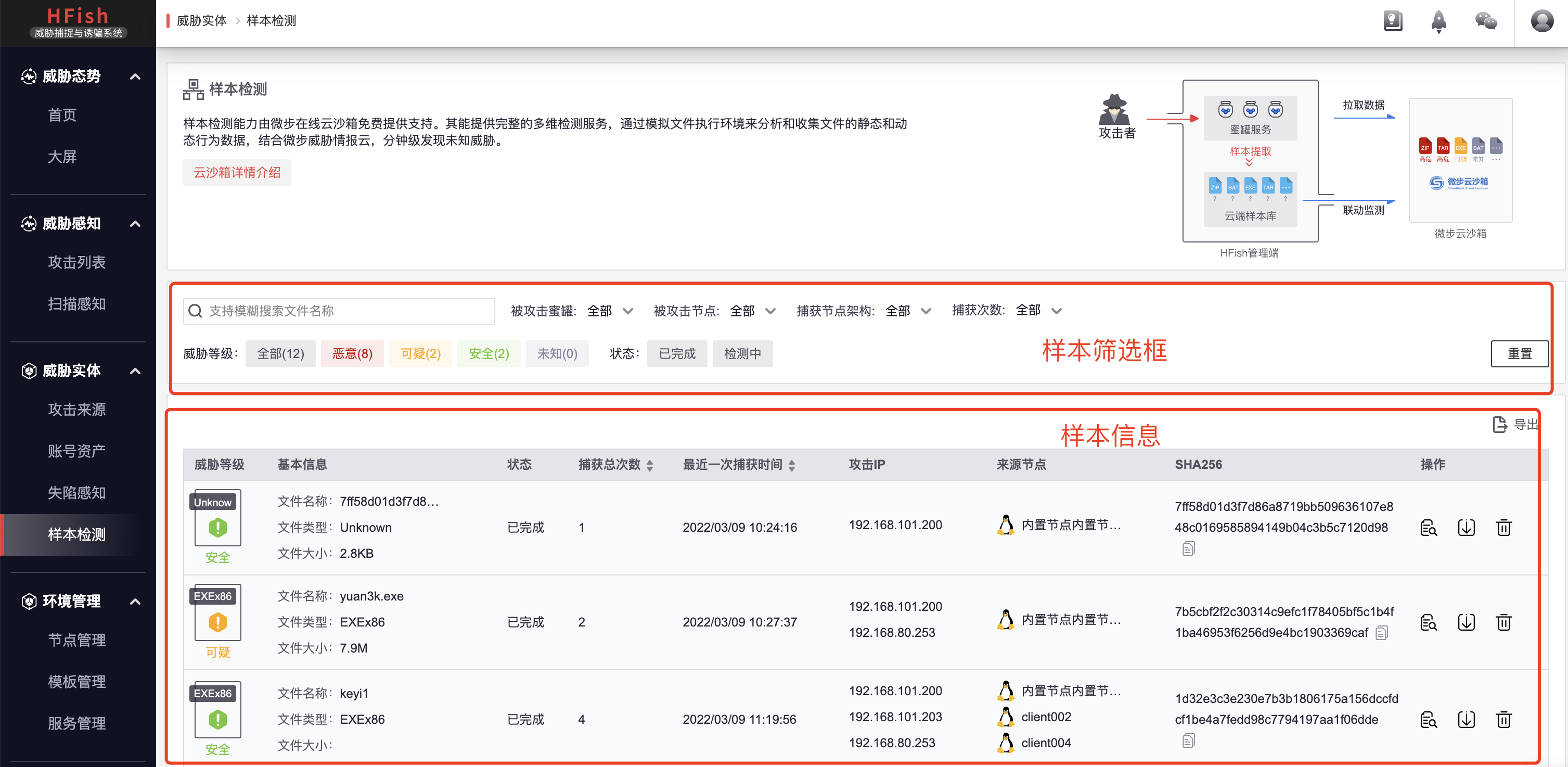
Task: Collapse the 威胁感知 sidebar section
Action: 135,224
